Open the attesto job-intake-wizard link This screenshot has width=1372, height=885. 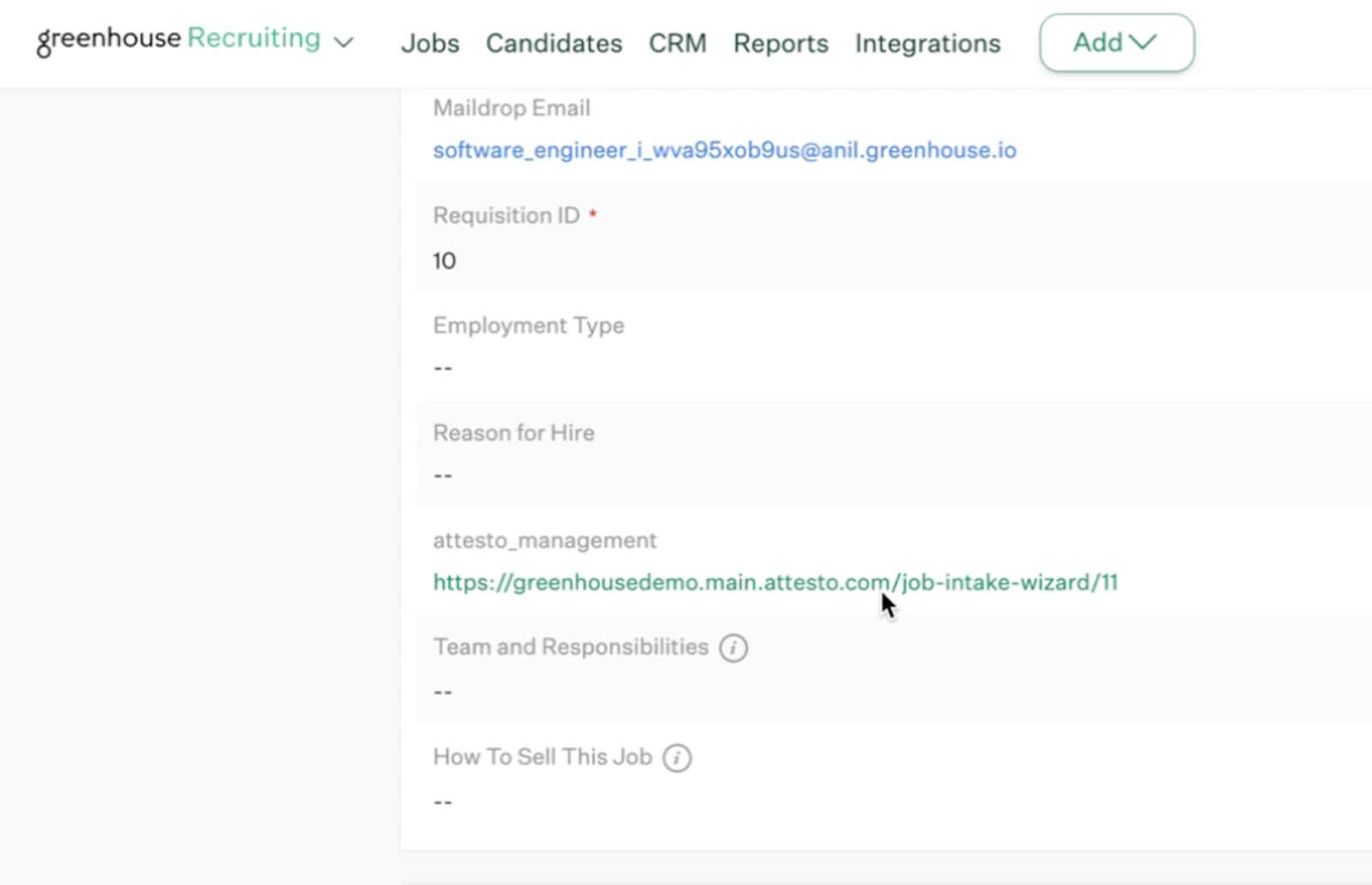(x=774, y=583)
